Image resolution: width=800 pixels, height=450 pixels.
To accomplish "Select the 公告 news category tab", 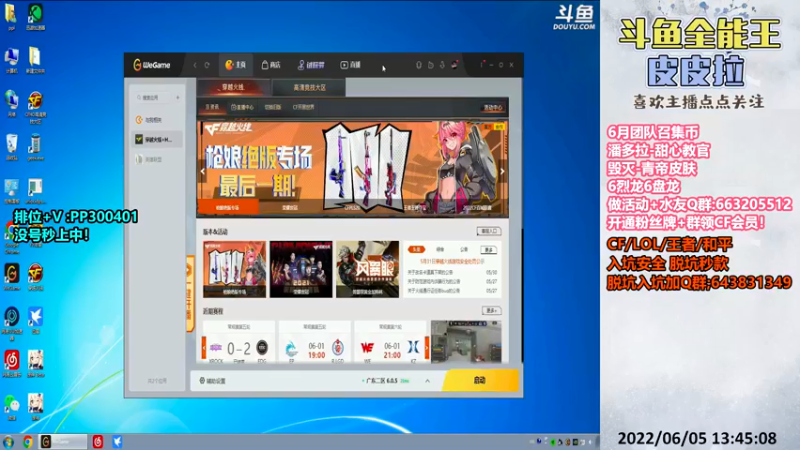I will 464,249.
